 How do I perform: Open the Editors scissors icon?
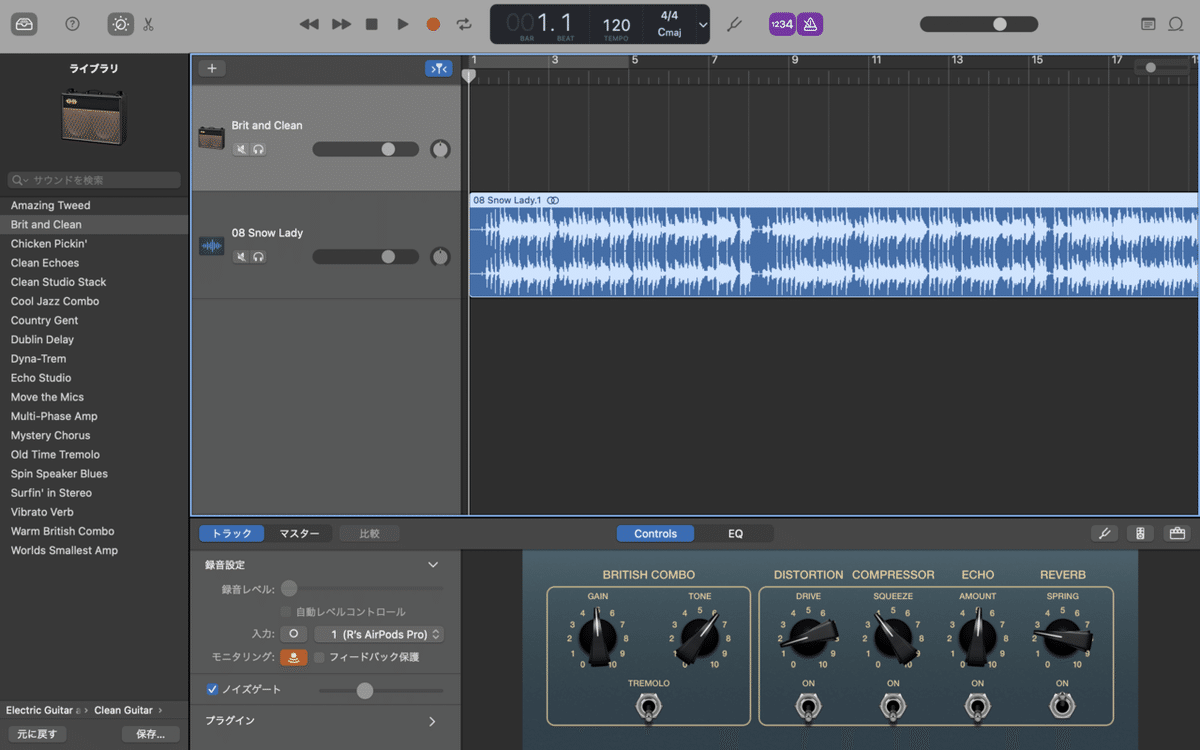click(x=148, y=24)
